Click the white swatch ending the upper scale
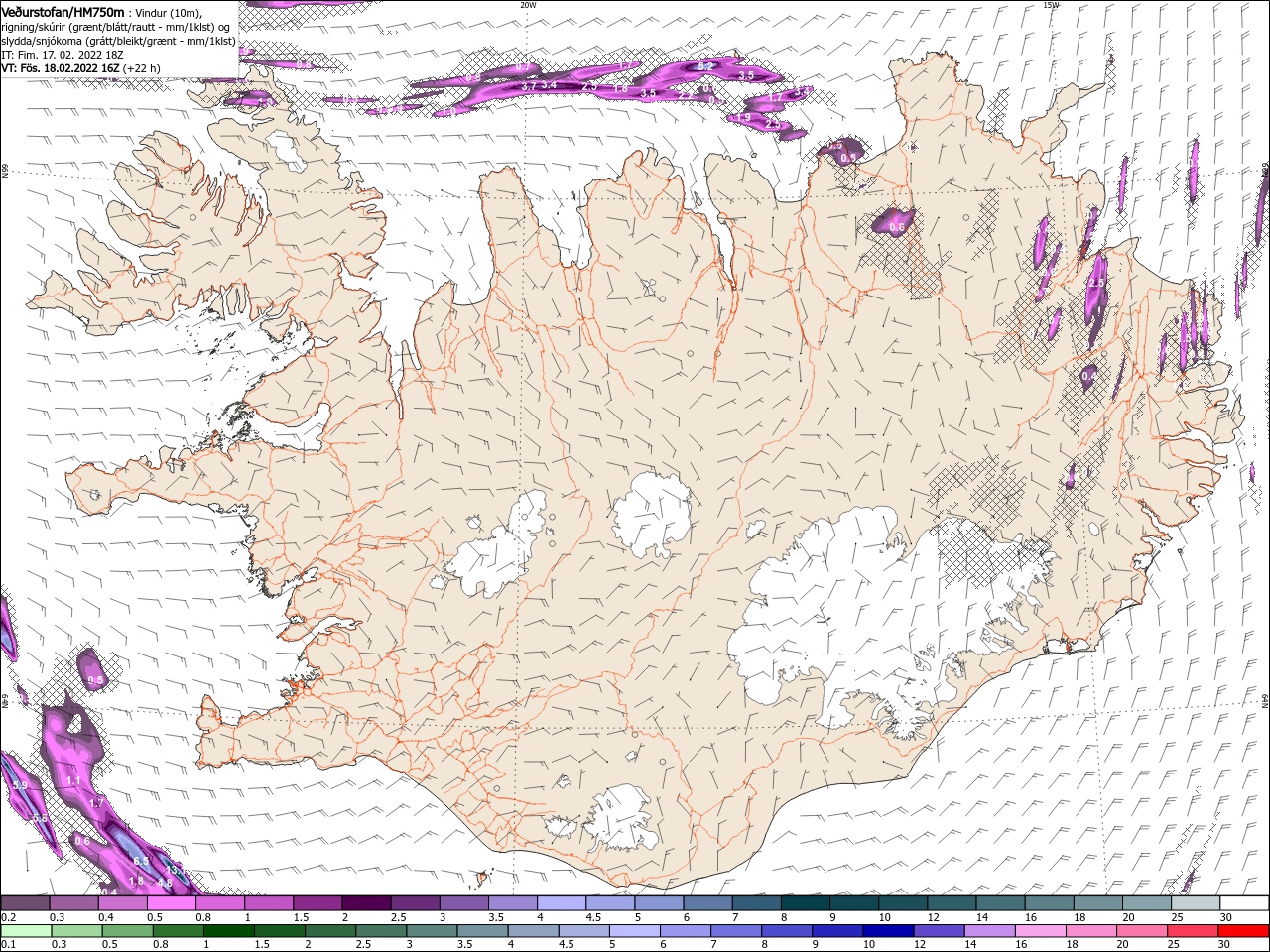Viewport: 1270px width, 952px height. click(x=1243, y=903)
